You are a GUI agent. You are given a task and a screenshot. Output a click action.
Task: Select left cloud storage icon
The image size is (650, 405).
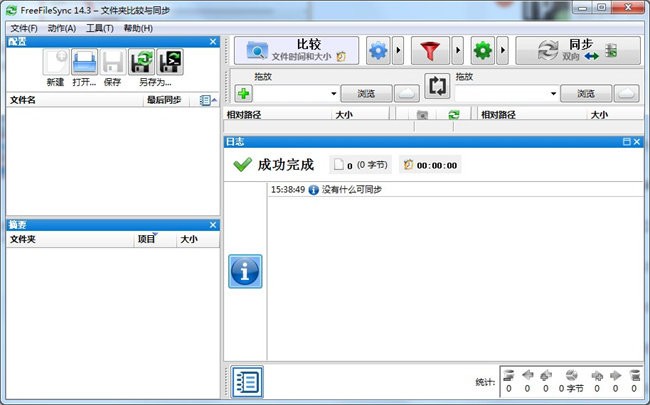(x=407, y=94)
